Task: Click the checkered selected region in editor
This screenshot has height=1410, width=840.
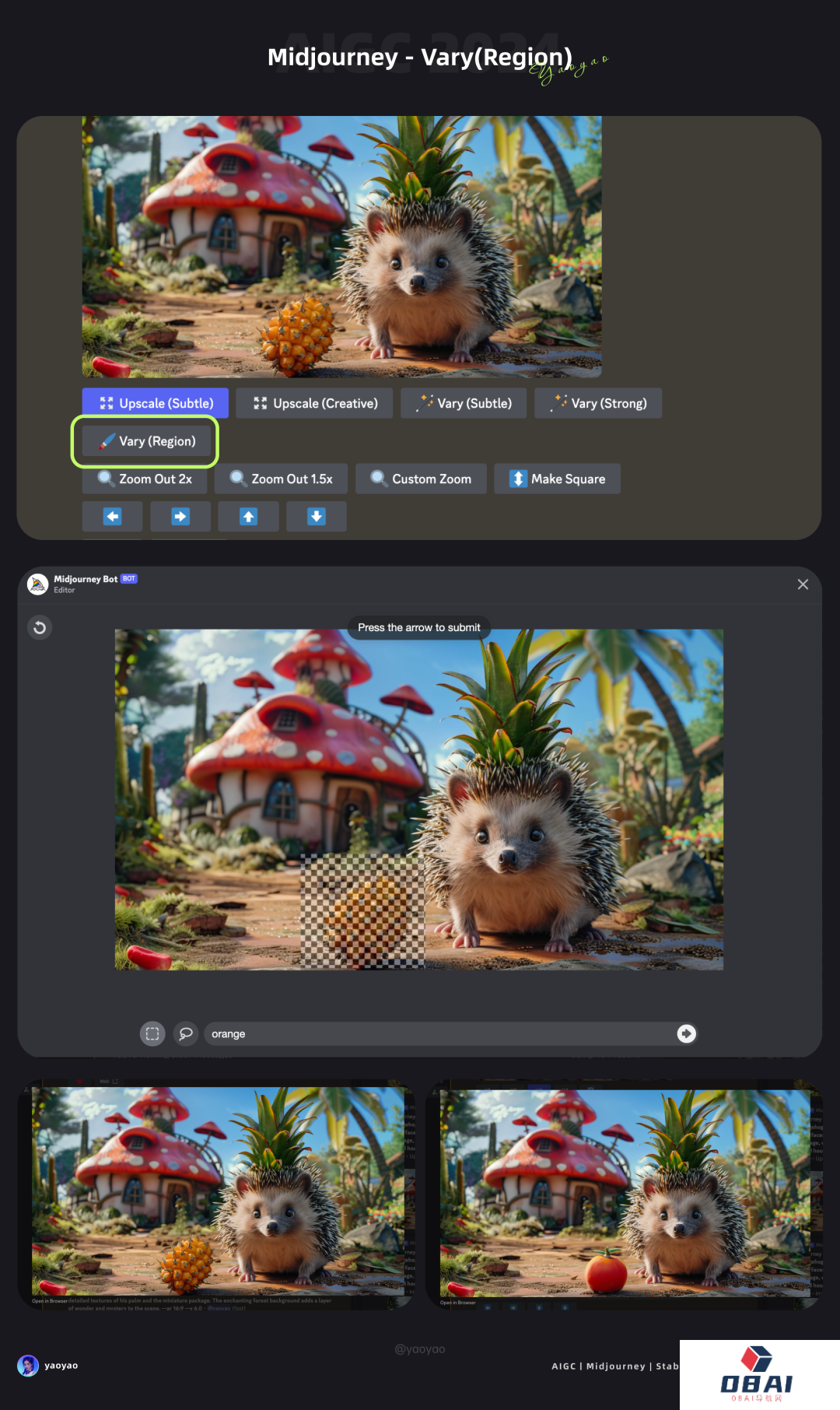Action: (363, 911)
